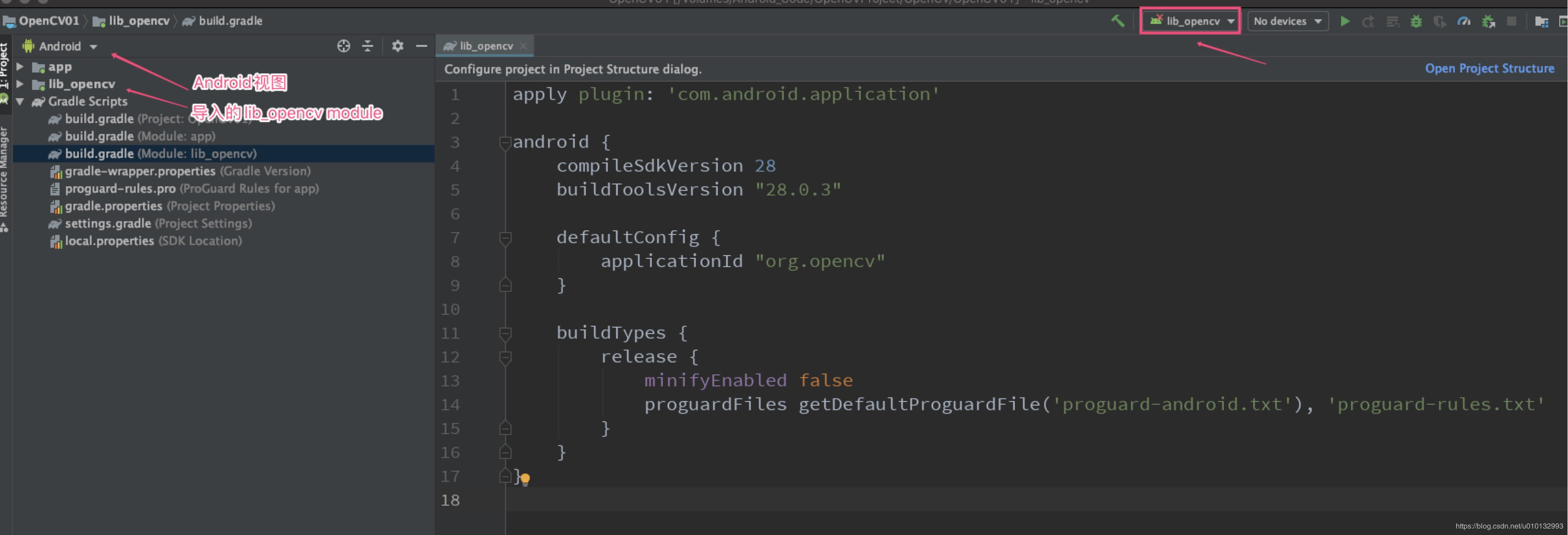Screen dimensions: 1568x535
Task: Select build.gradle (Module: app) file
Action: point(140,136)
